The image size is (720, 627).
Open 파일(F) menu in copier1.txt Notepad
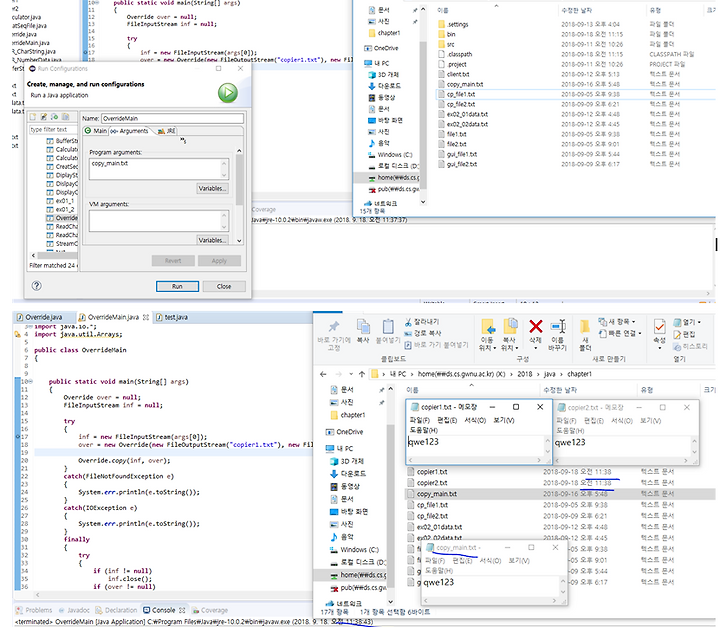point(419,420)
